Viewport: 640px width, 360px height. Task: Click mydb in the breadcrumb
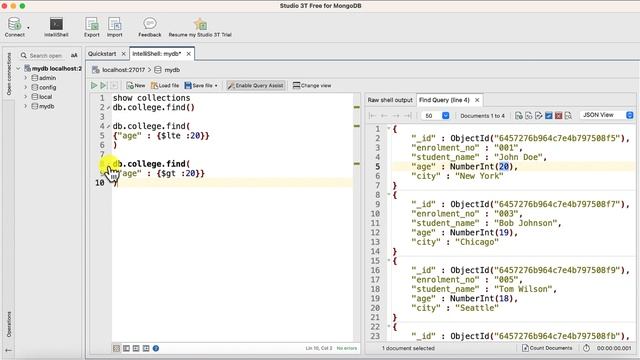tap(172, 70)
